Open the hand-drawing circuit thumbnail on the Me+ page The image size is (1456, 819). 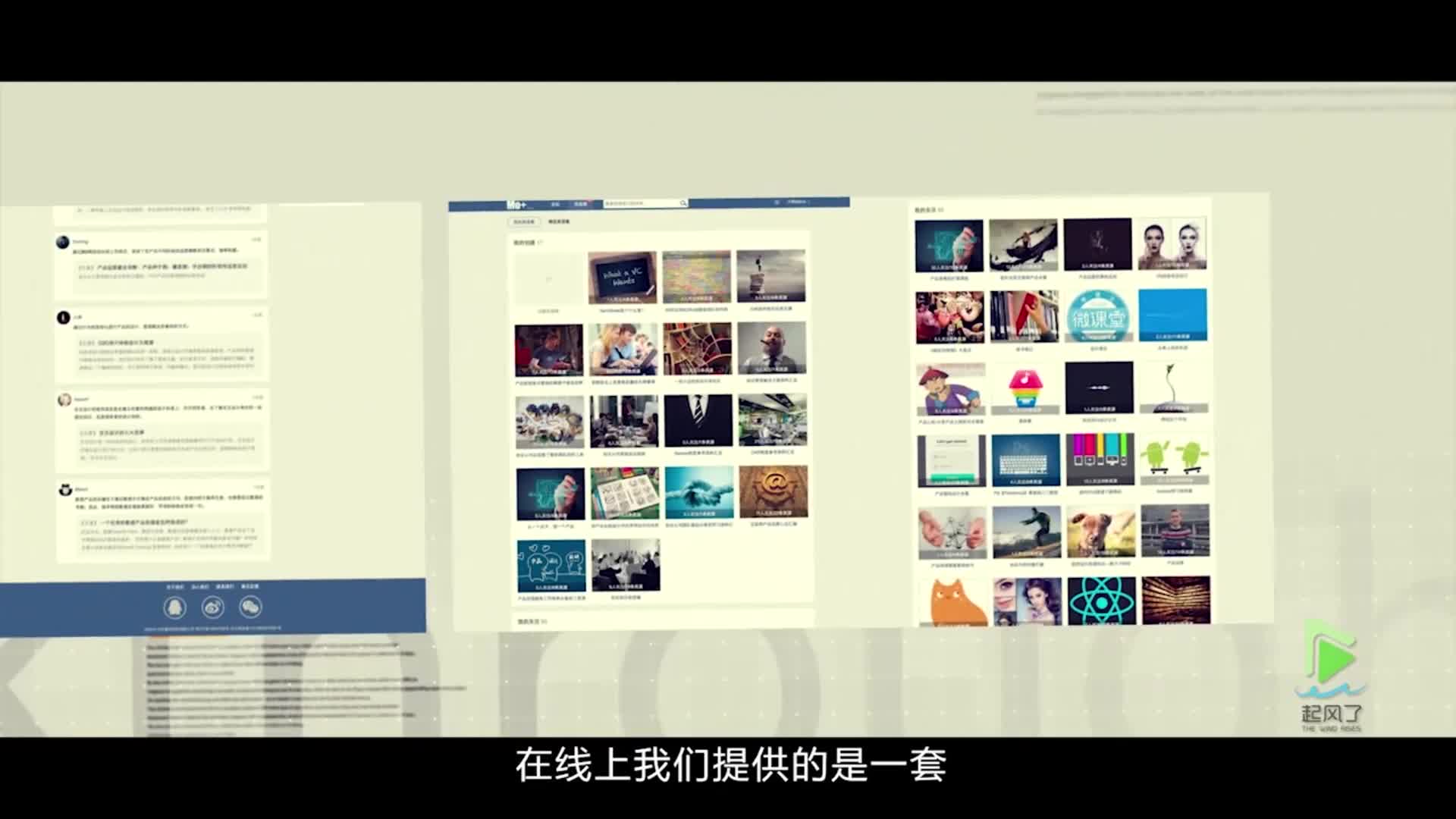tap(551, 494)
